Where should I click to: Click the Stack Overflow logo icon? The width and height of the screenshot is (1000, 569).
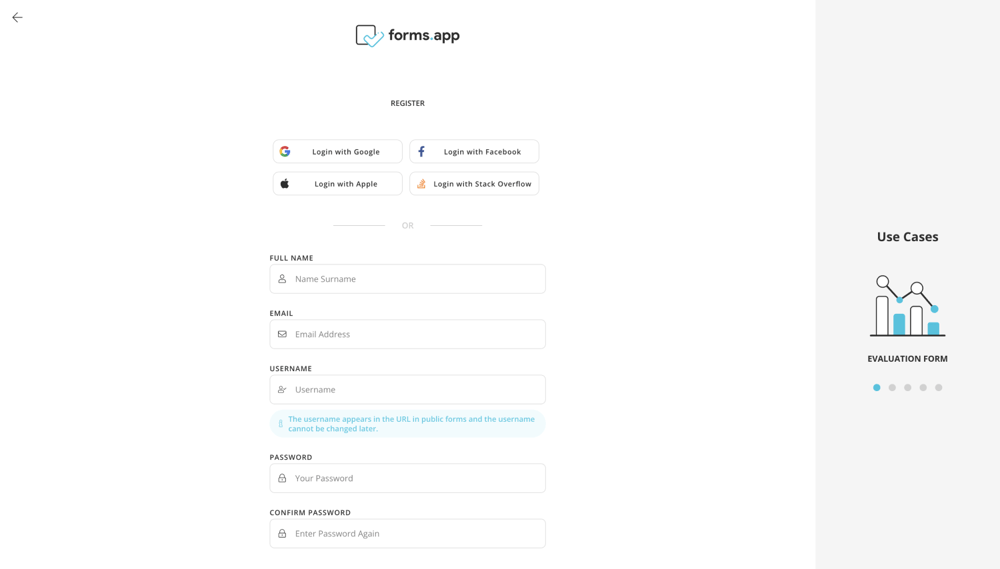[421, 184]
